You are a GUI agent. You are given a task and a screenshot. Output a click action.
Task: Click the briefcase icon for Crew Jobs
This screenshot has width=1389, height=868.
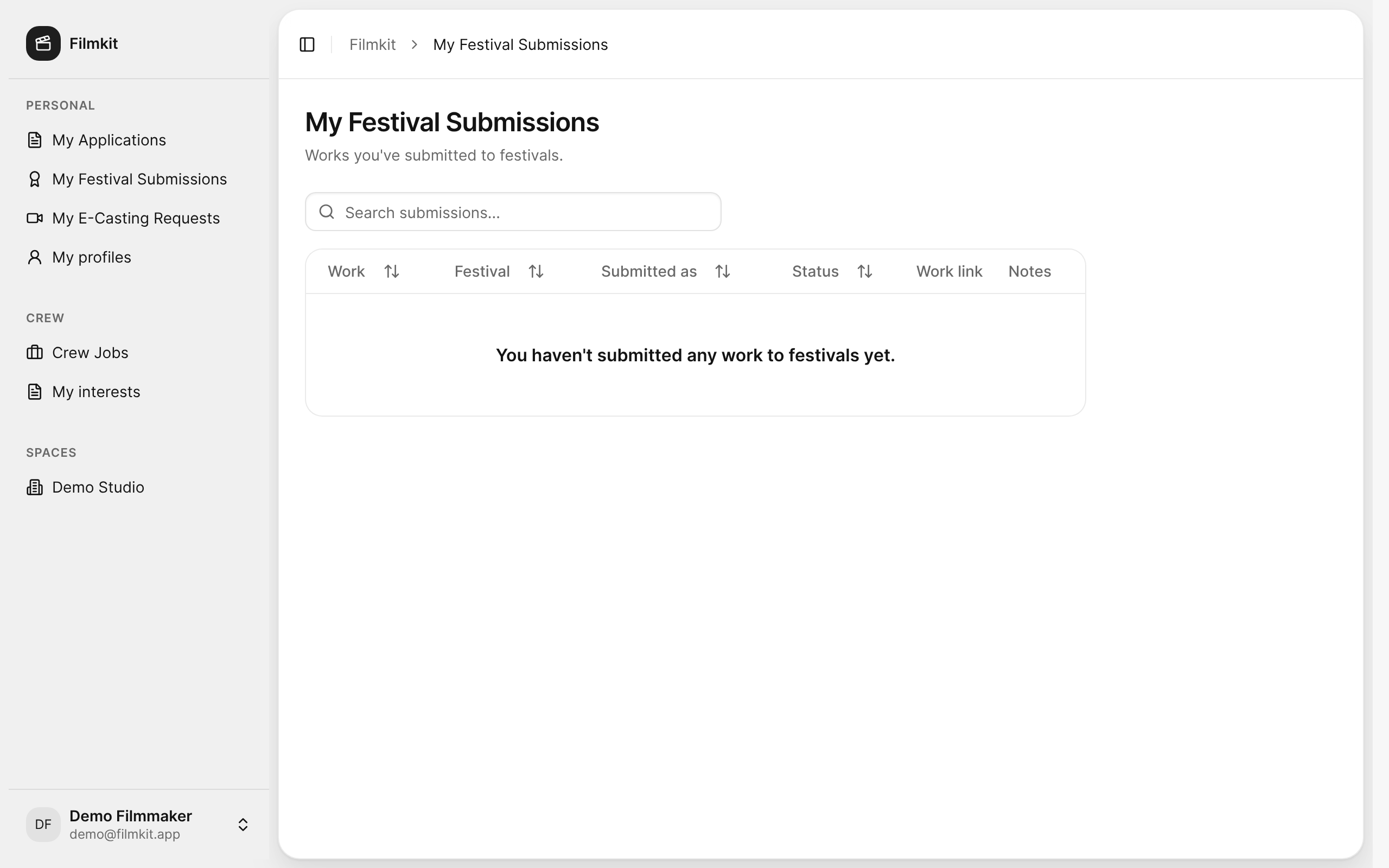click(34, 353)
